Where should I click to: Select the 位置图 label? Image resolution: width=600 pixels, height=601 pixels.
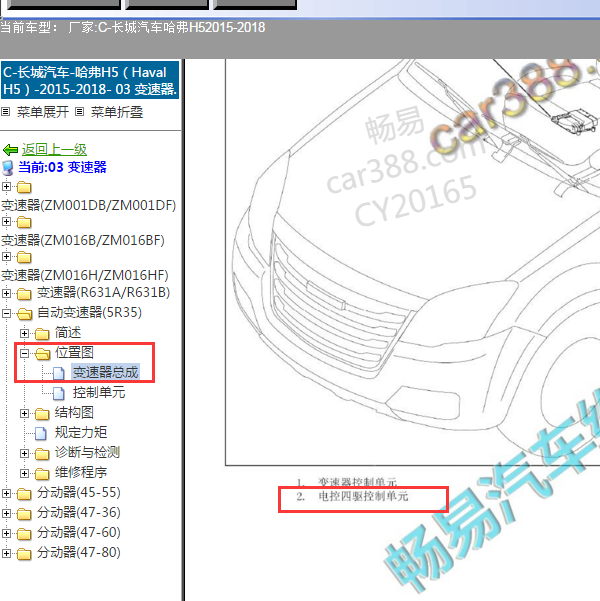(74, 352)
